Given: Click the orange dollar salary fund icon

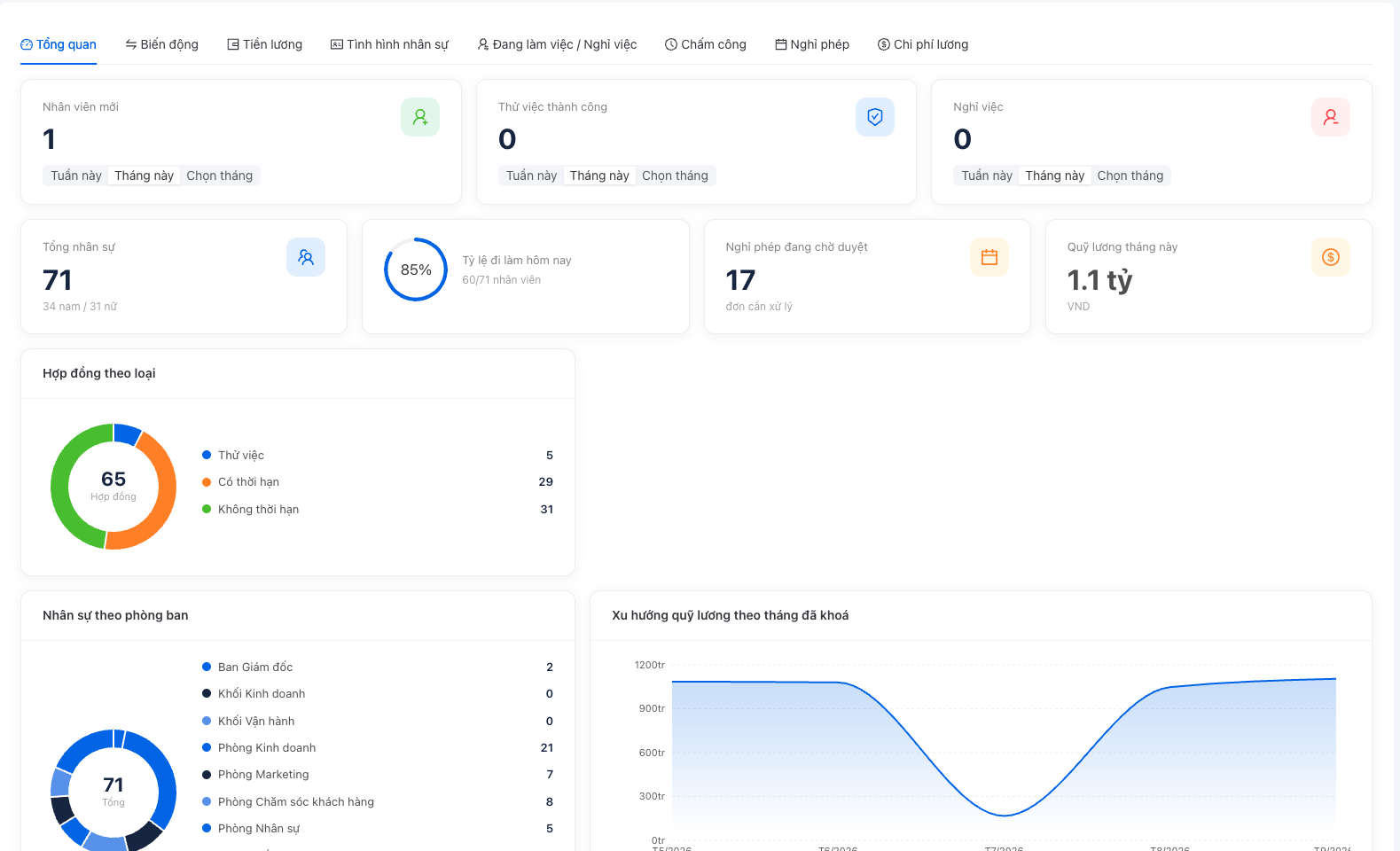Looking at the screenshot, I should [x=1331, y=257].
